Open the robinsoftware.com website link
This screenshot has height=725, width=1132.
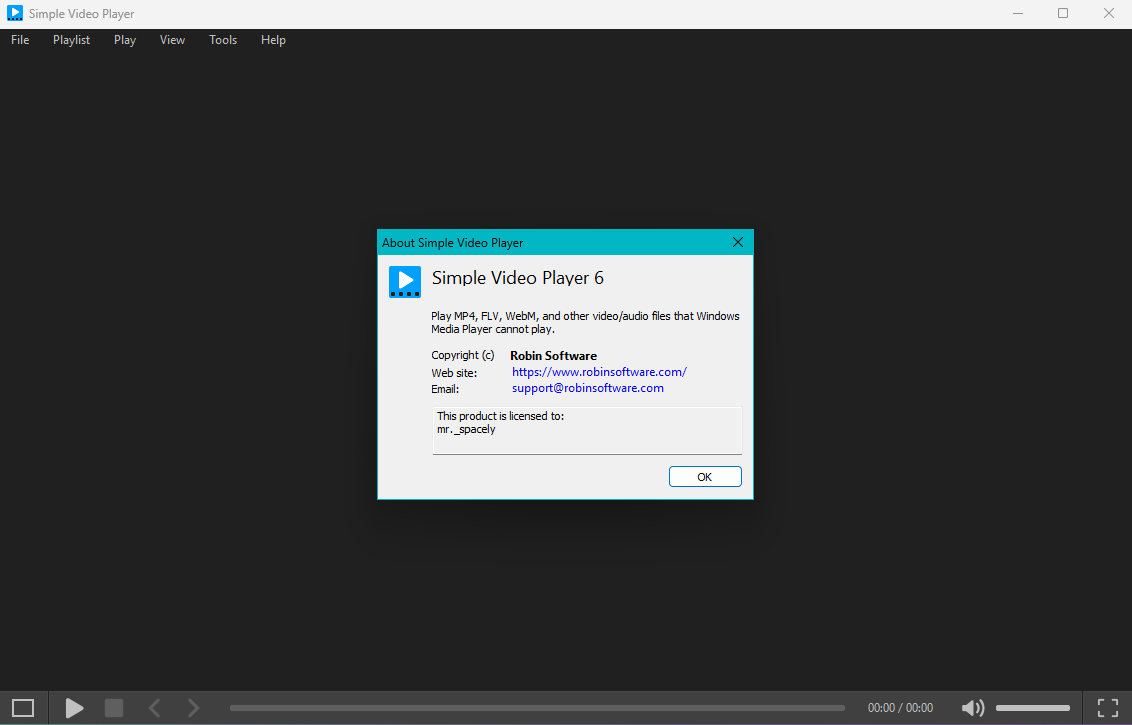tap(599, 372)
